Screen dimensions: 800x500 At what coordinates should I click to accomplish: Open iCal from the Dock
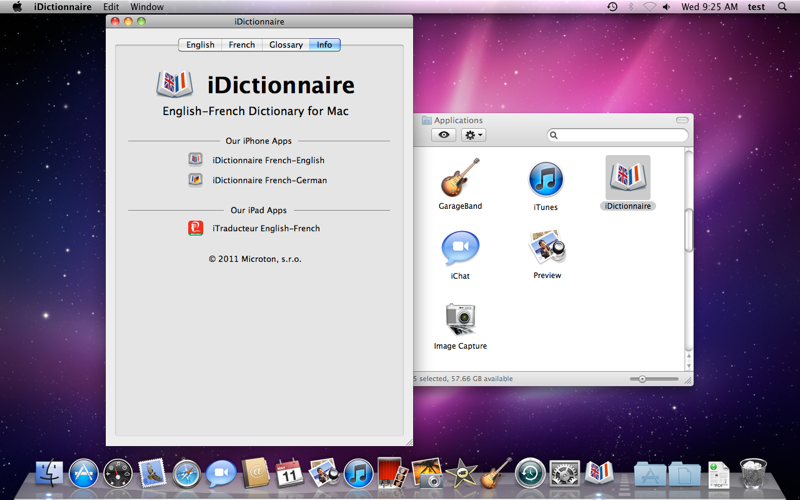(289, 473)
